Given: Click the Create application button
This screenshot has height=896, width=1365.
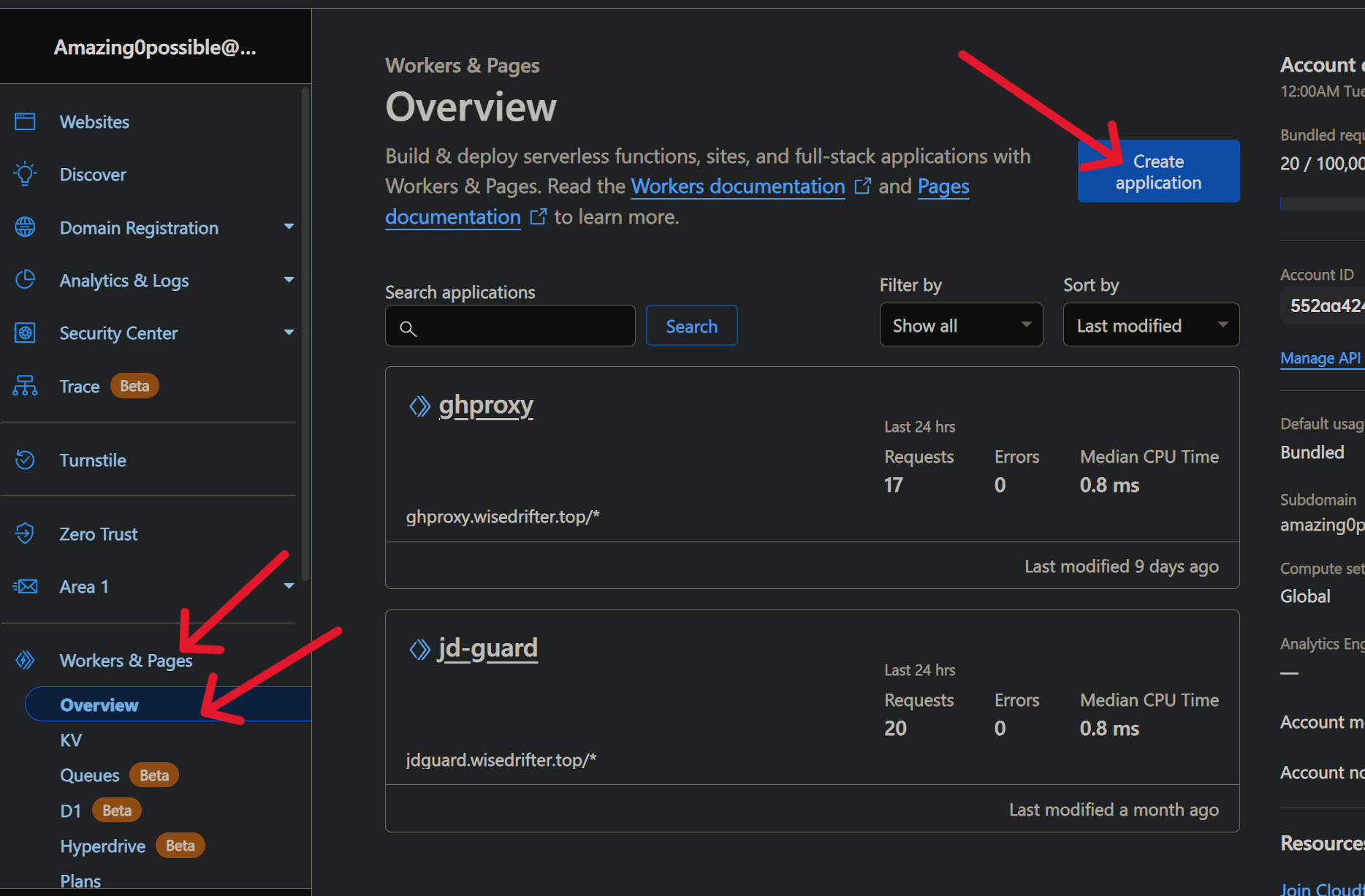Looking at the screenshot, I should [1158, 171].
